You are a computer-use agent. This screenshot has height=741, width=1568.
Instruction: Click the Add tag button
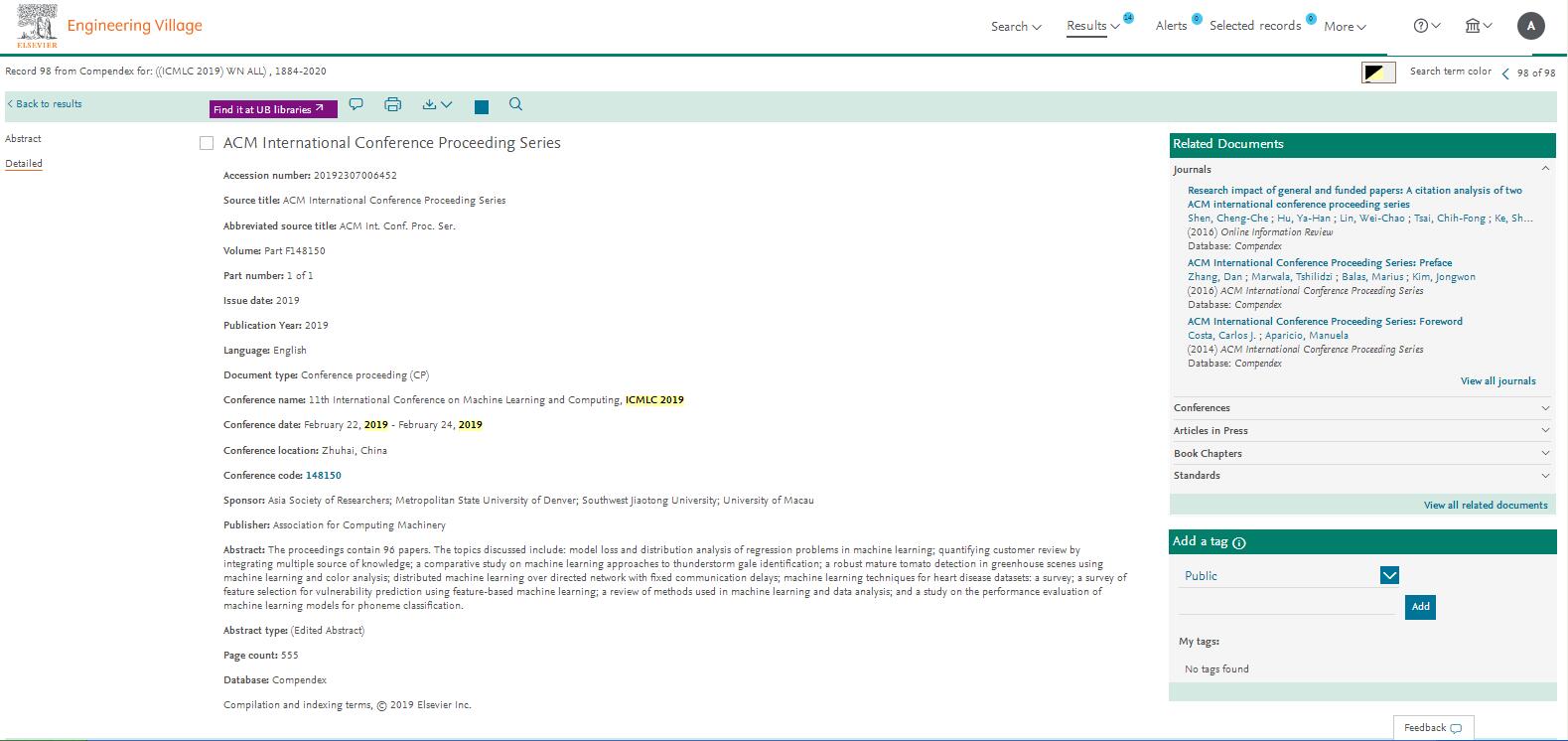(x=1420, y=607)
